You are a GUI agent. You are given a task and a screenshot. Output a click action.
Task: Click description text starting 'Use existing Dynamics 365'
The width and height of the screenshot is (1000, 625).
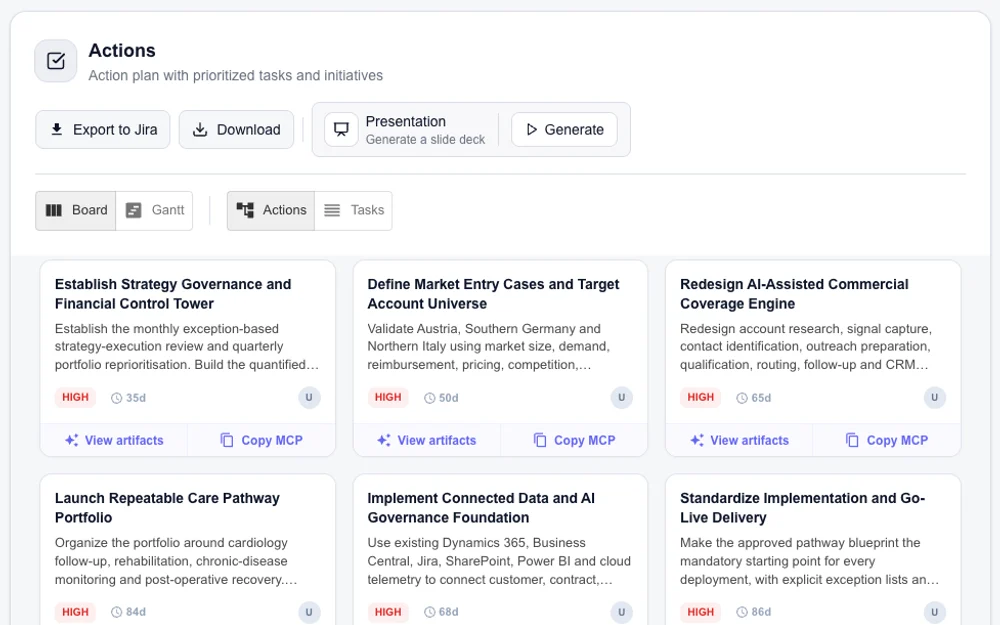coord(499,561)
